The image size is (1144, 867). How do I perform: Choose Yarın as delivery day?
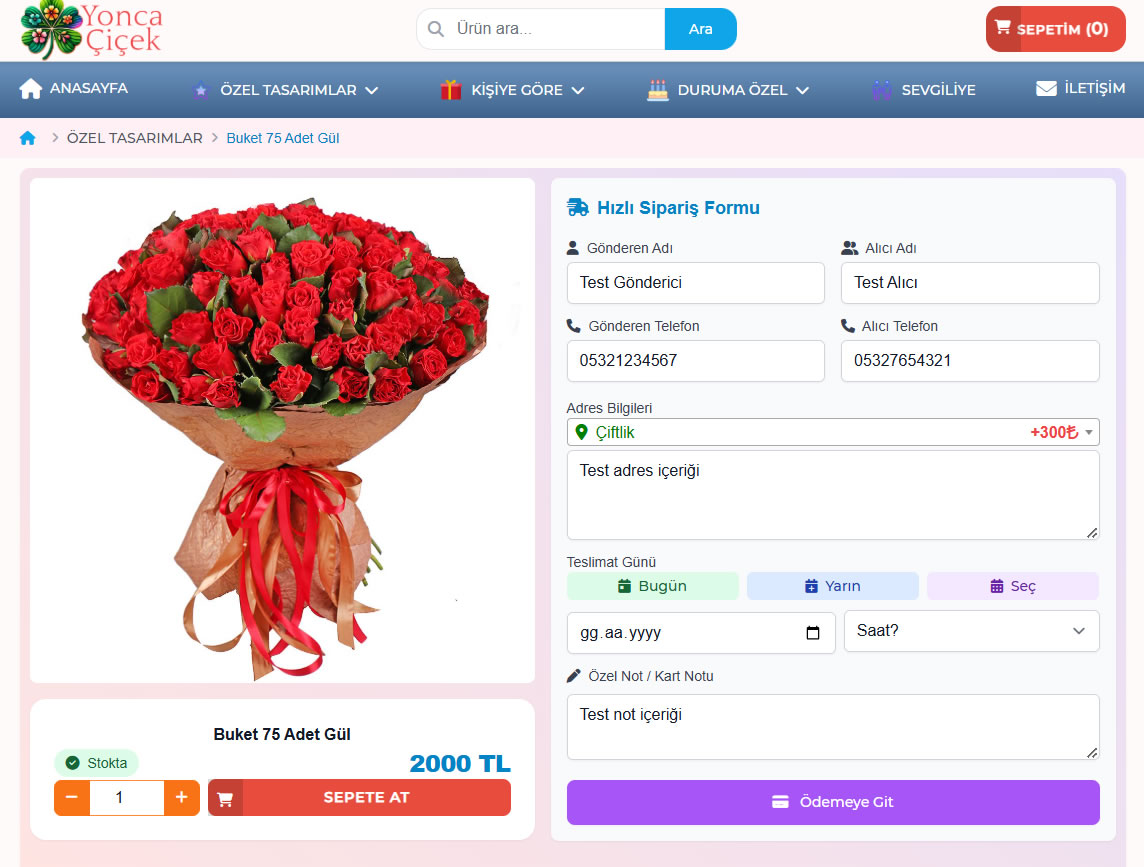832,586
